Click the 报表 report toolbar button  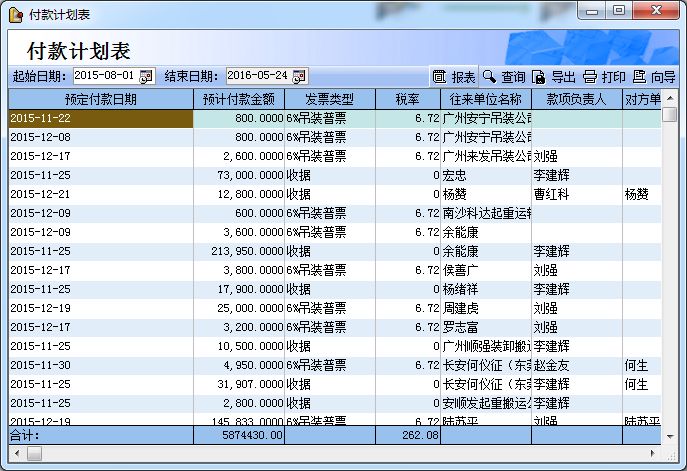point(453,76)
